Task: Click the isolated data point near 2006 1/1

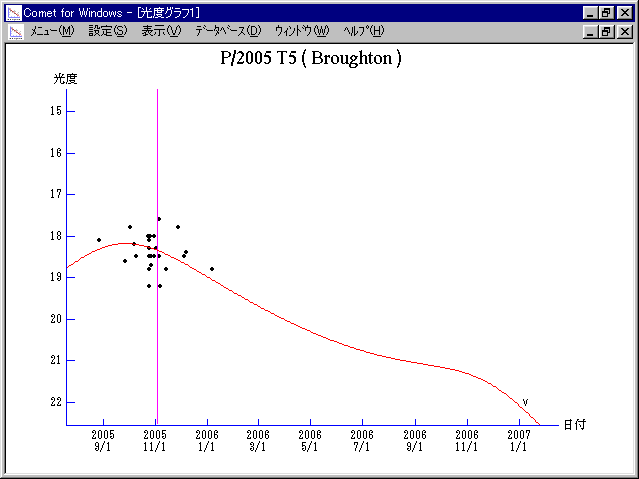Action: click(x=212, y=268)
